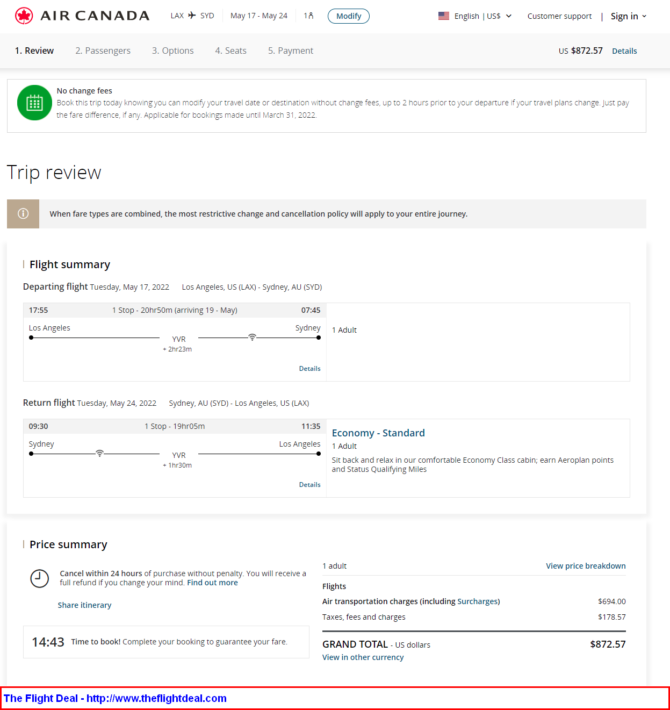Click the Economy - Standard fare heading

pos(378,433)
